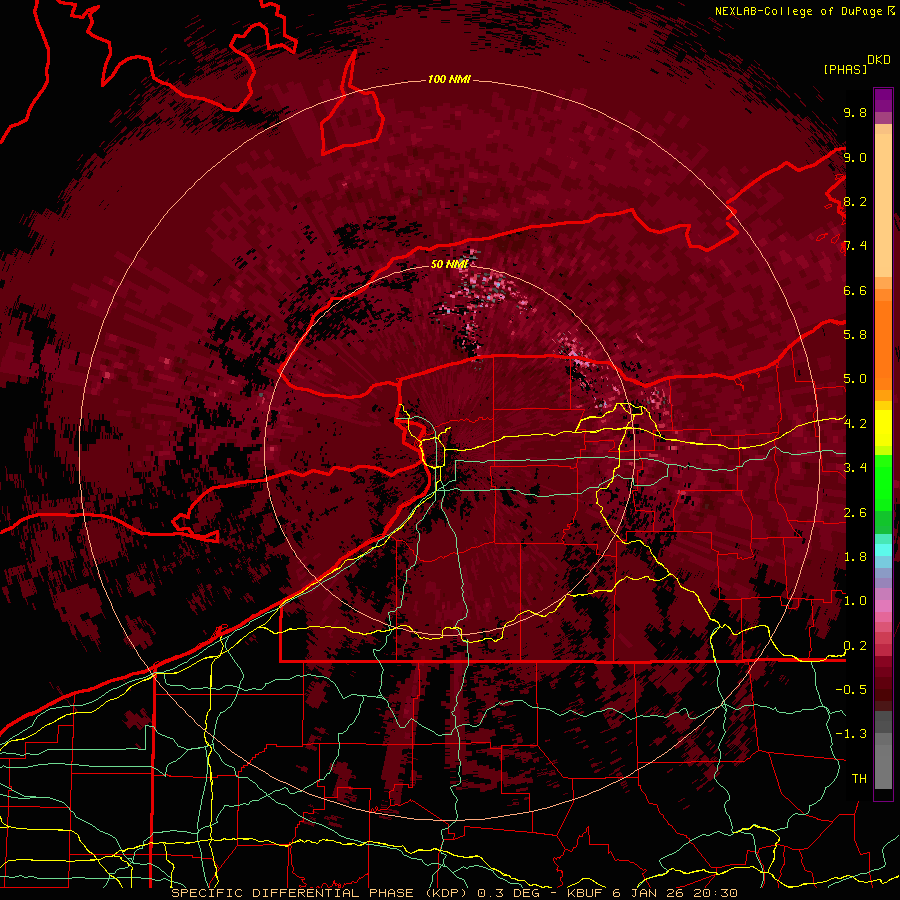
Task: Click the 7.4 scale value
Action: [855, 246]
